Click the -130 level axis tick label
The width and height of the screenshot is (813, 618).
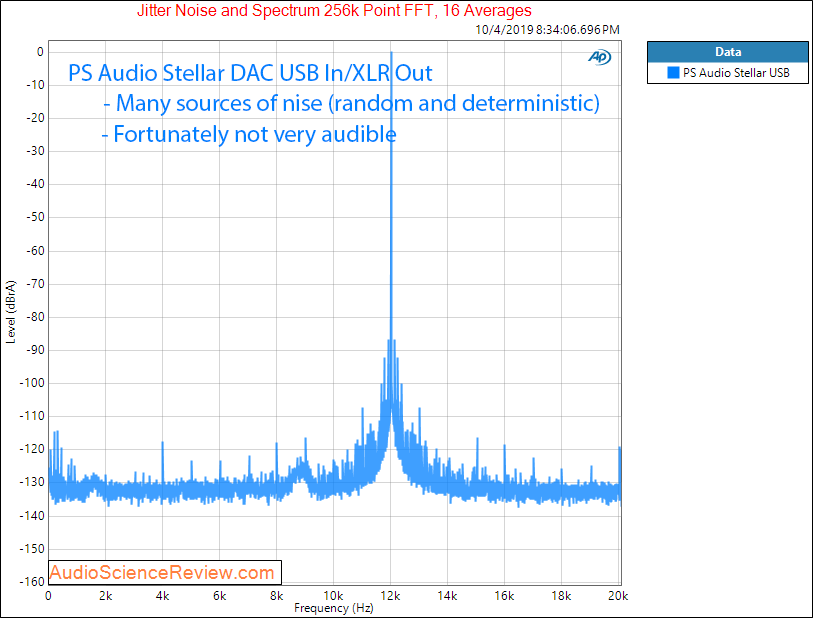coord(32,482)
